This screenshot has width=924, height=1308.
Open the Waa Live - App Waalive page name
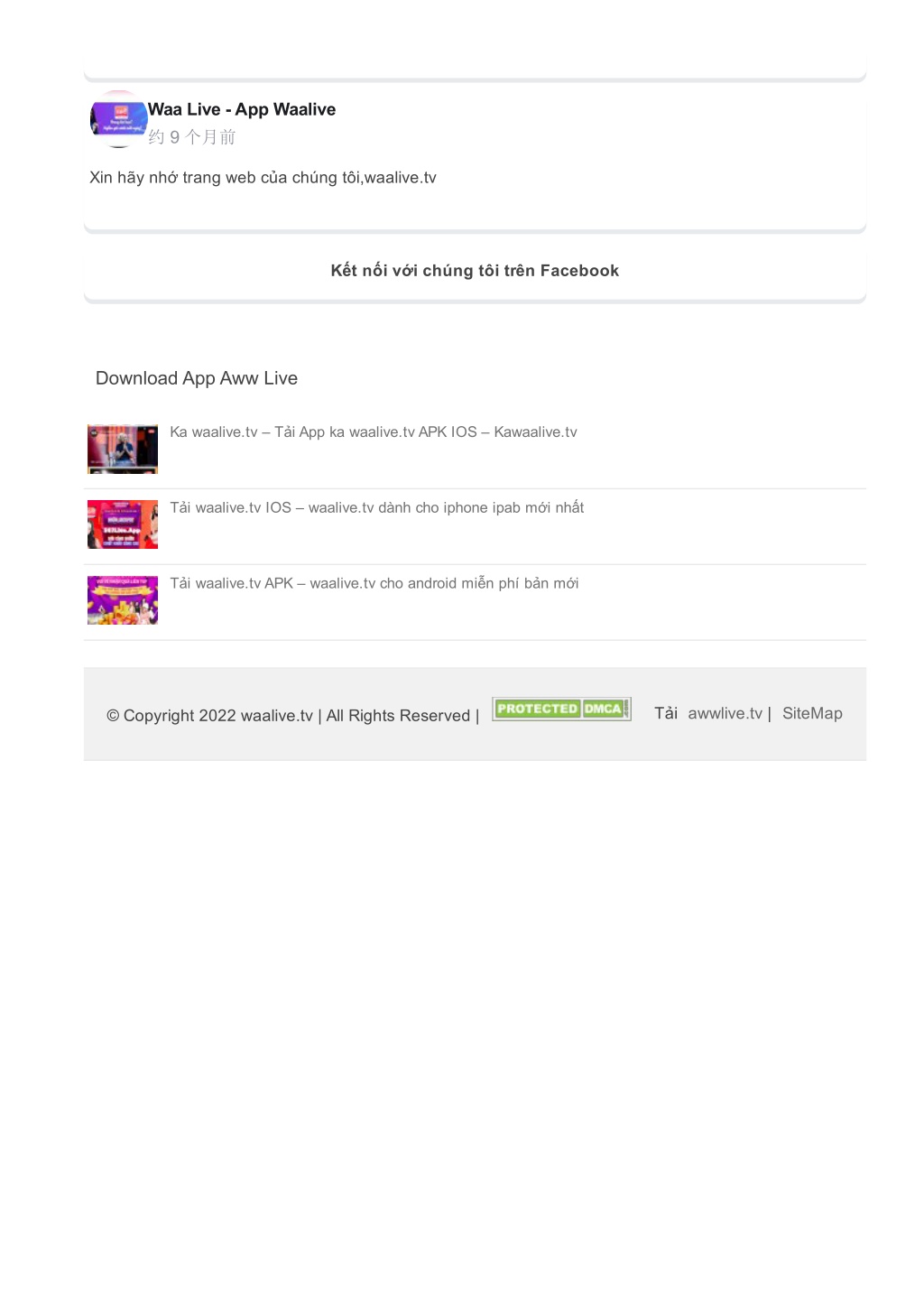tap(242, 109)
